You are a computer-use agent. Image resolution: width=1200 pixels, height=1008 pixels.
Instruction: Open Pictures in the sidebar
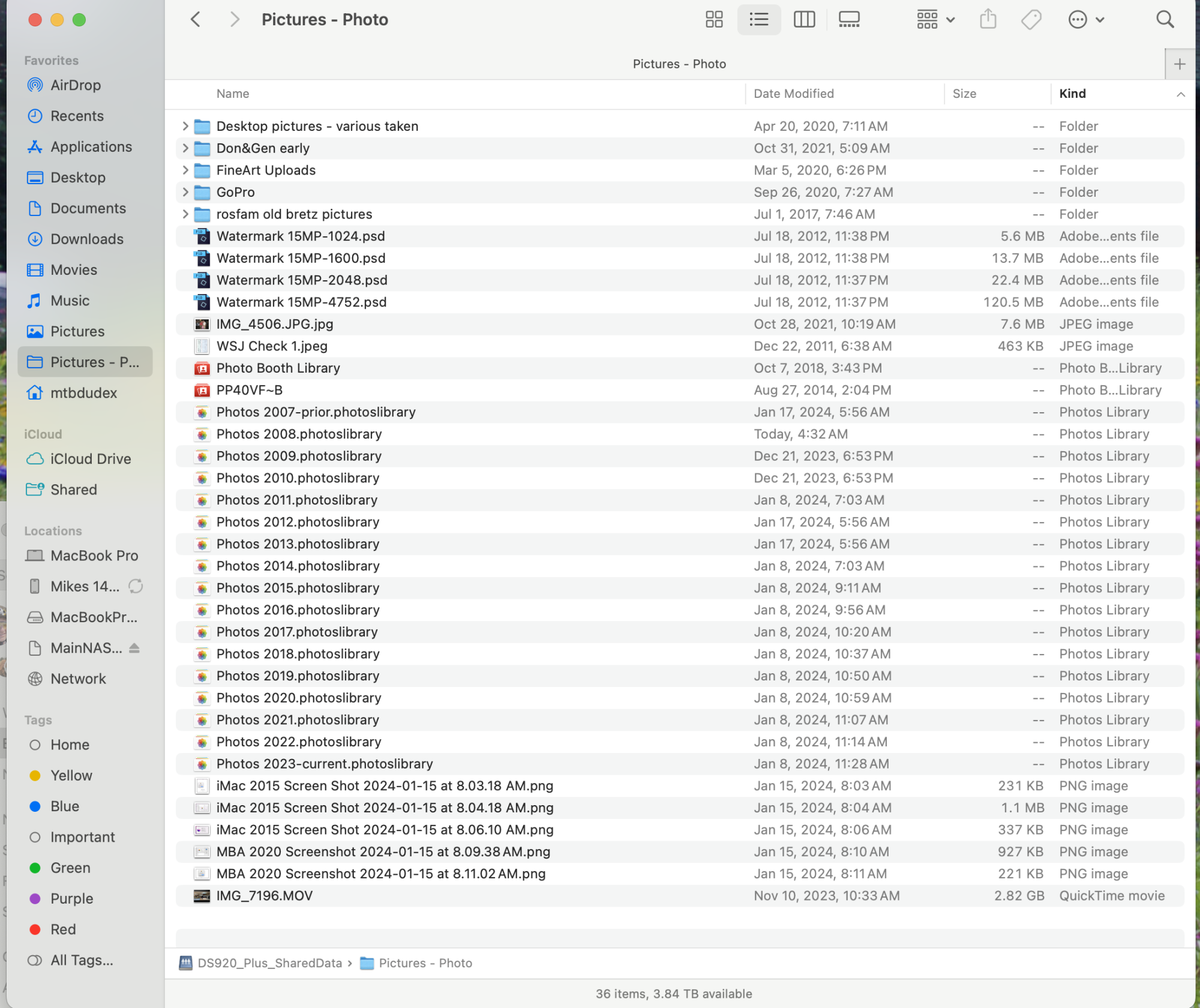[77, 331]
